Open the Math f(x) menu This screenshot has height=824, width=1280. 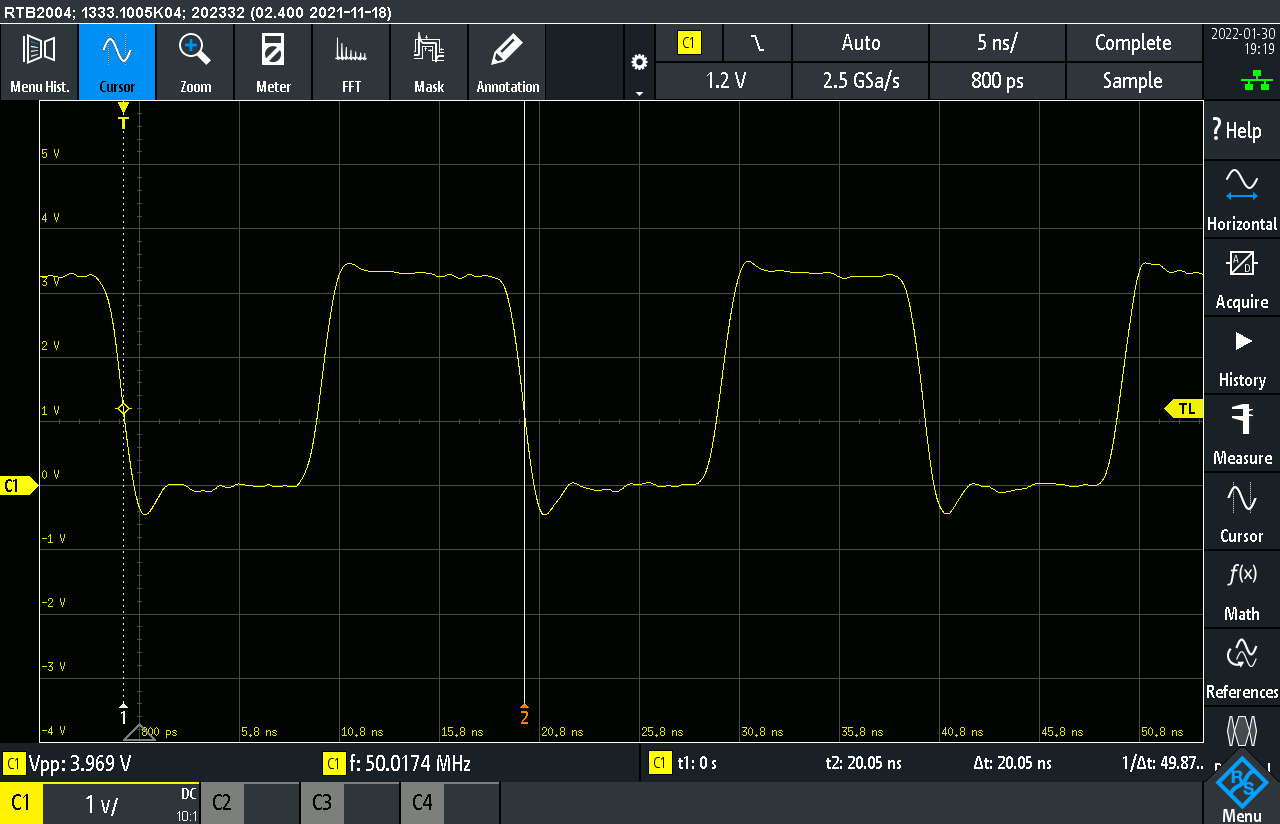pyautogui.click(x=1241, y=589)
